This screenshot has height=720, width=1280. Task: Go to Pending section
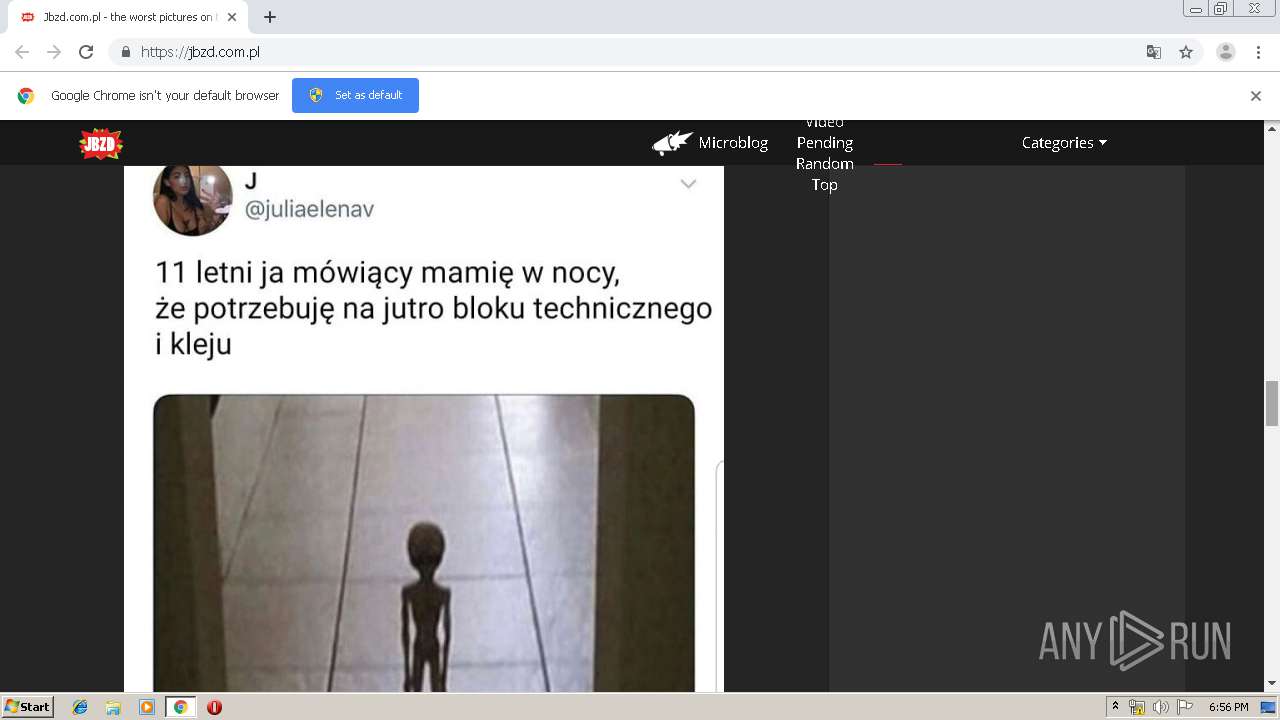click(x=825, y=143)
